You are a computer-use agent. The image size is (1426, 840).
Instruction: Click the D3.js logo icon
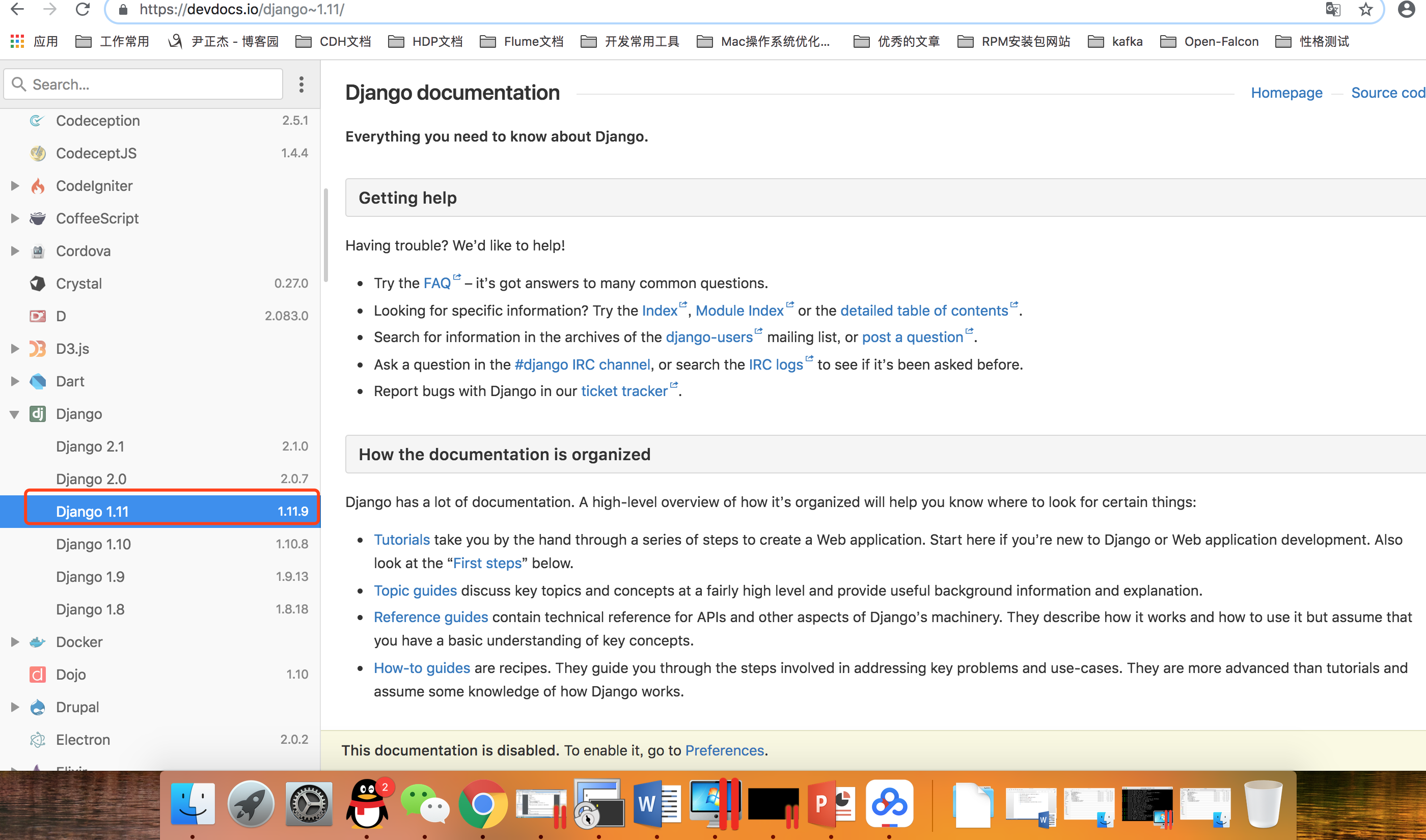(x=37, y=349)
